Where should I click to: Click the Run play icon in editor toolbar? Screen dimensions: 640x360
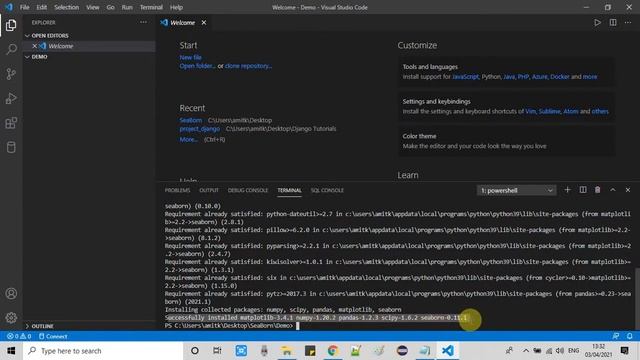coord(597,22)
